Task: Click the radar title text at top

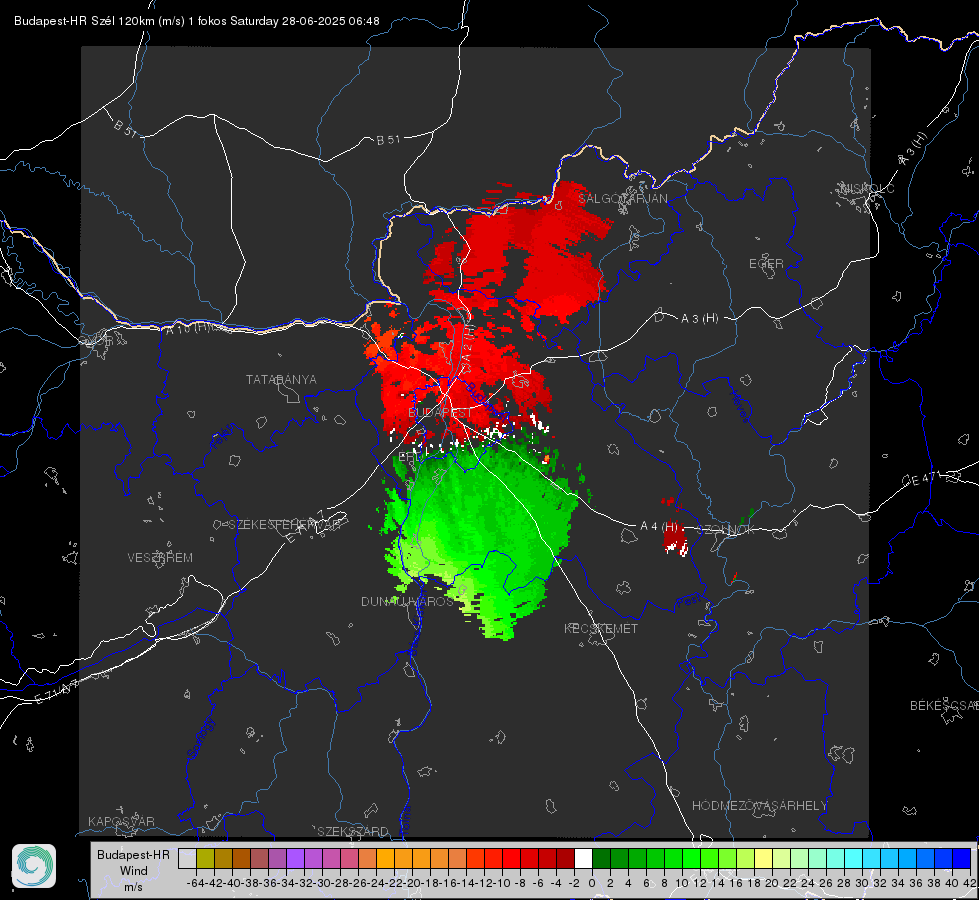Action: pyautogui.click(x=197, y=21)
